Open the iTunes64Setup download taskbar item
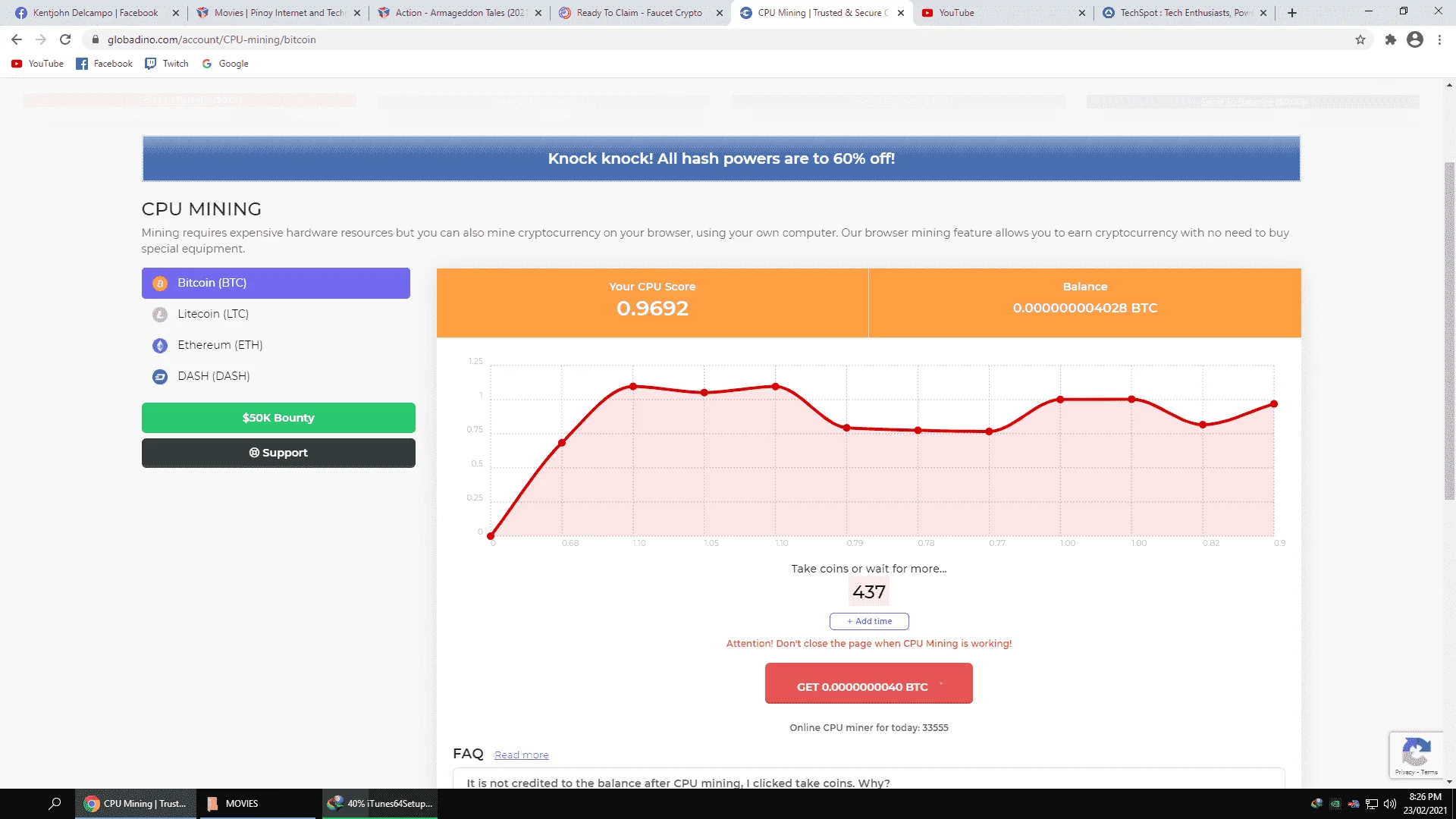Screen dimensions: 1456x819 coord(381,804)
